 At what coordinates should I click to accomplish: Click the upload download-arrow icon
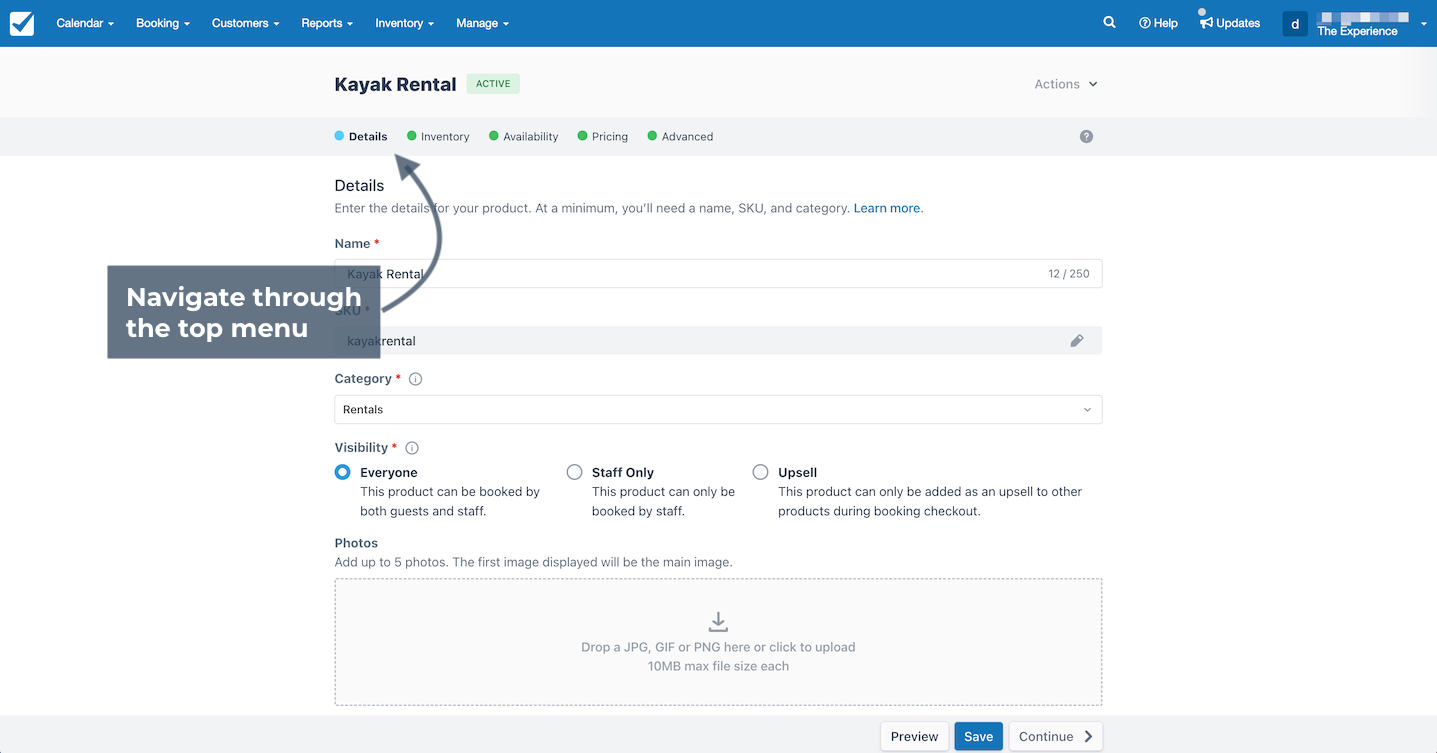(x=718, y=622)
